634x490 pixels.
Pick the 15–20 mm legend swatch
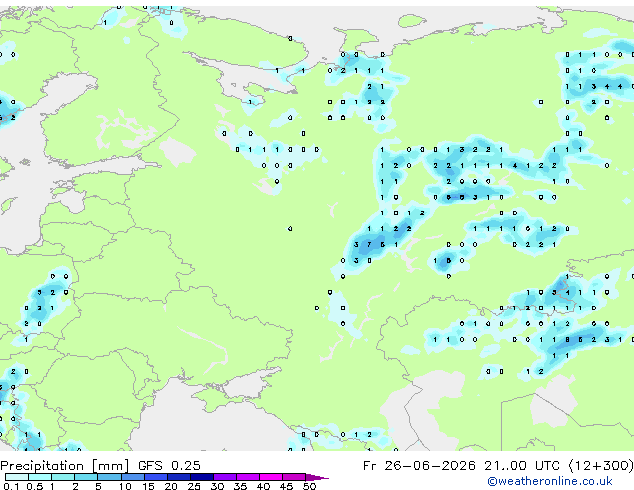click(156, 477)
